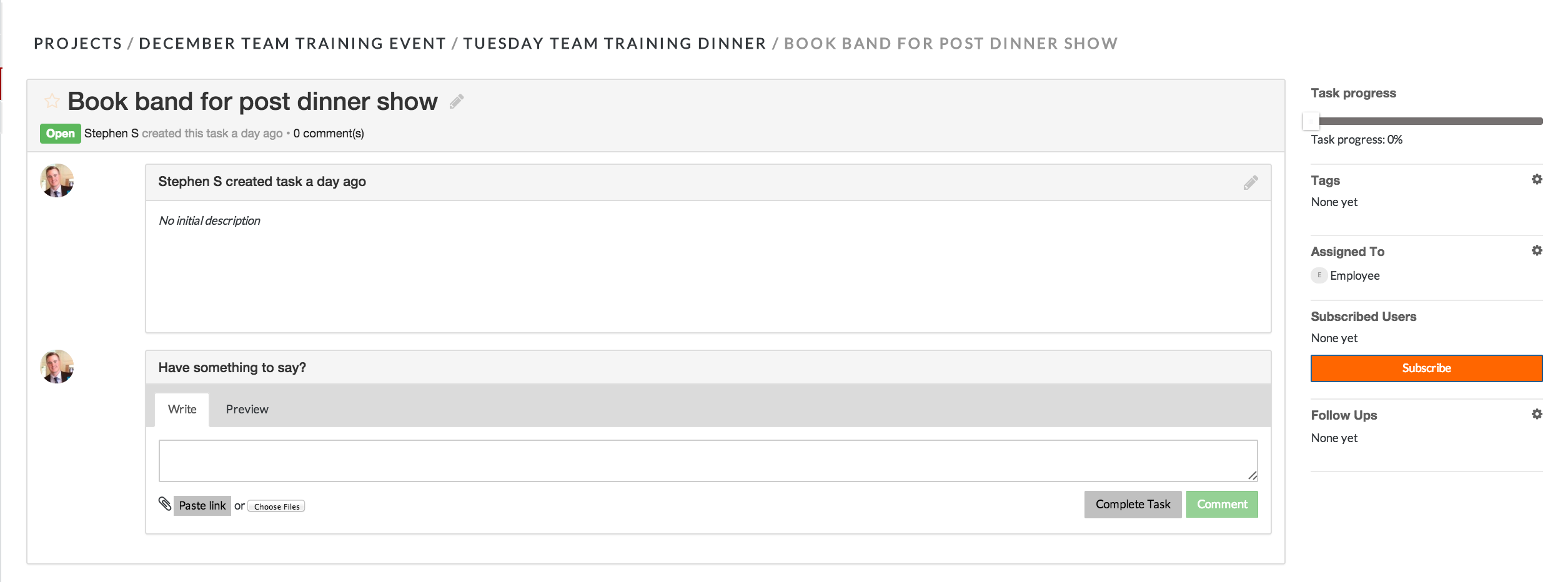The height and width of the screenshot is (582, 1568).
Task: Switch to the Preview tab
Action: pos(247,410)
